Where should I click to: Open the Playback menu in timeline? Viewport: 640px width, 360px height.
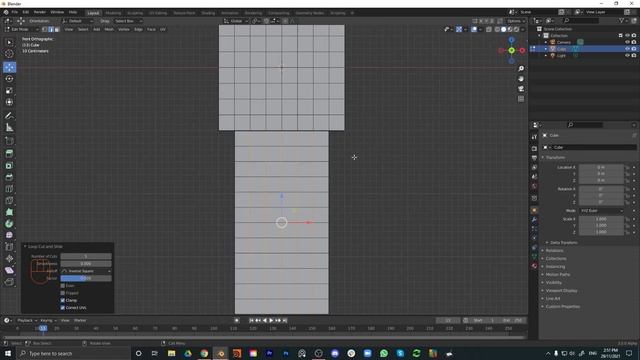click(27, 320)
